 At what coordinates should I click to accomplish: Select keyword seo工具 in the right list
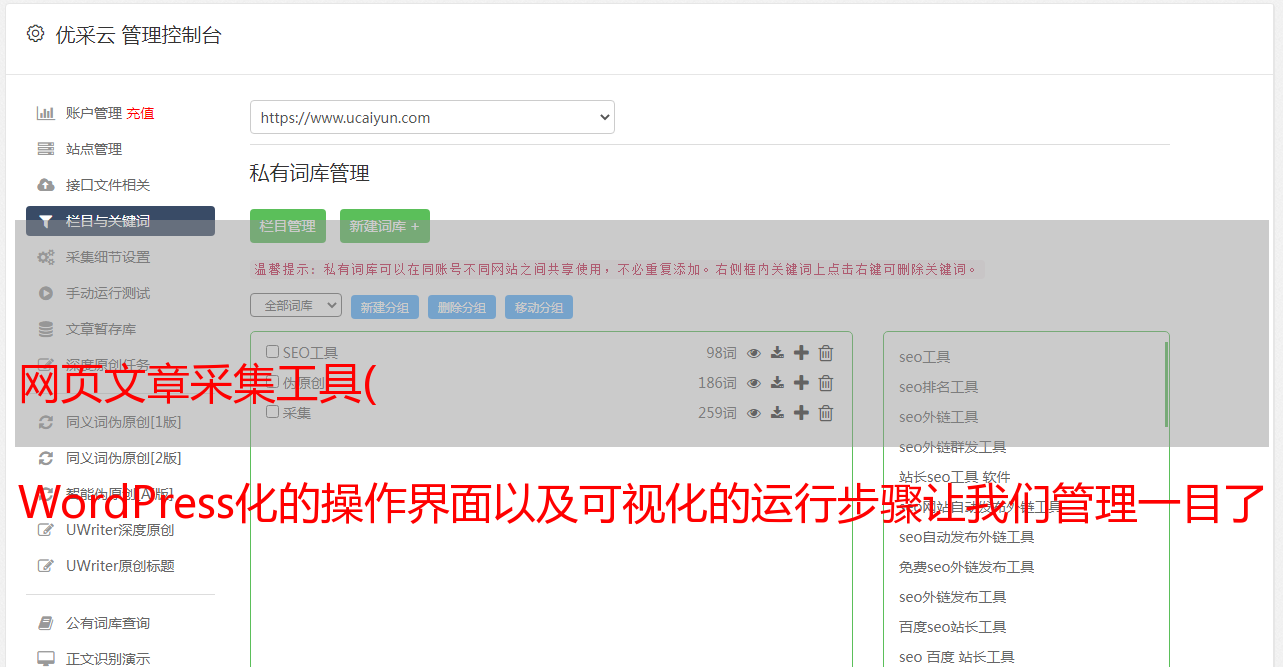click(x=925, y=357)
